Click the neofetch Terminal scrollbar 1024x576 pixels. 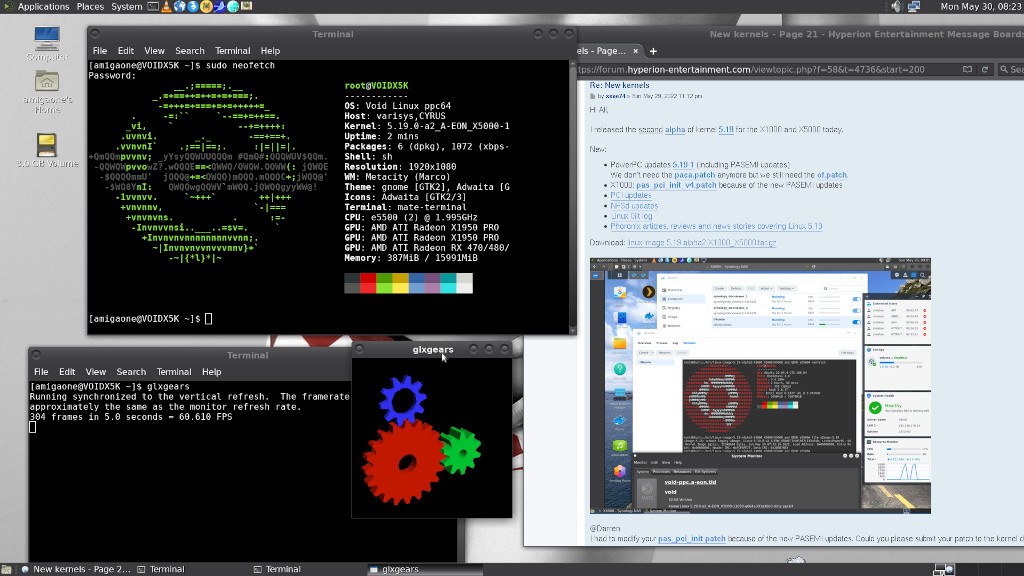point(573,197)
